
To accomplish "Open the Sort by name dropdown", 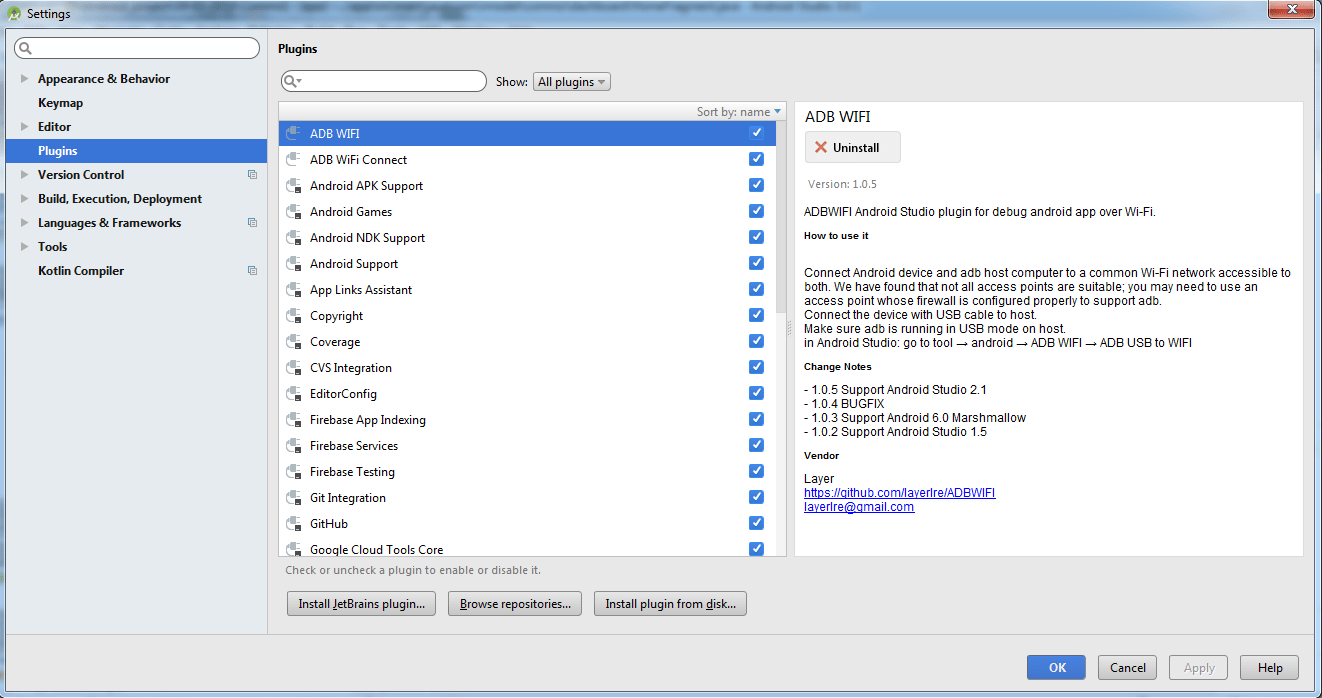I will 740,112.
